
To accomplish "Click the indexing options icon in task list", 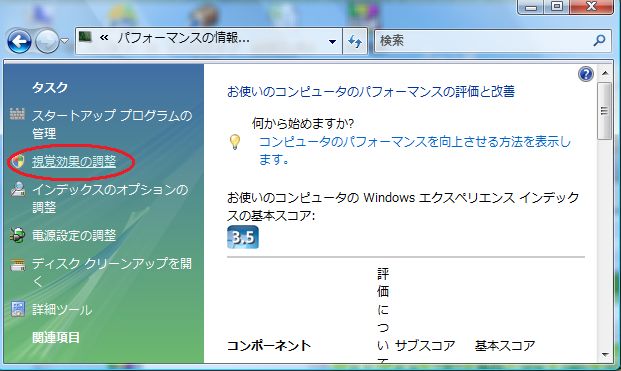I will (x=18, y=189).
